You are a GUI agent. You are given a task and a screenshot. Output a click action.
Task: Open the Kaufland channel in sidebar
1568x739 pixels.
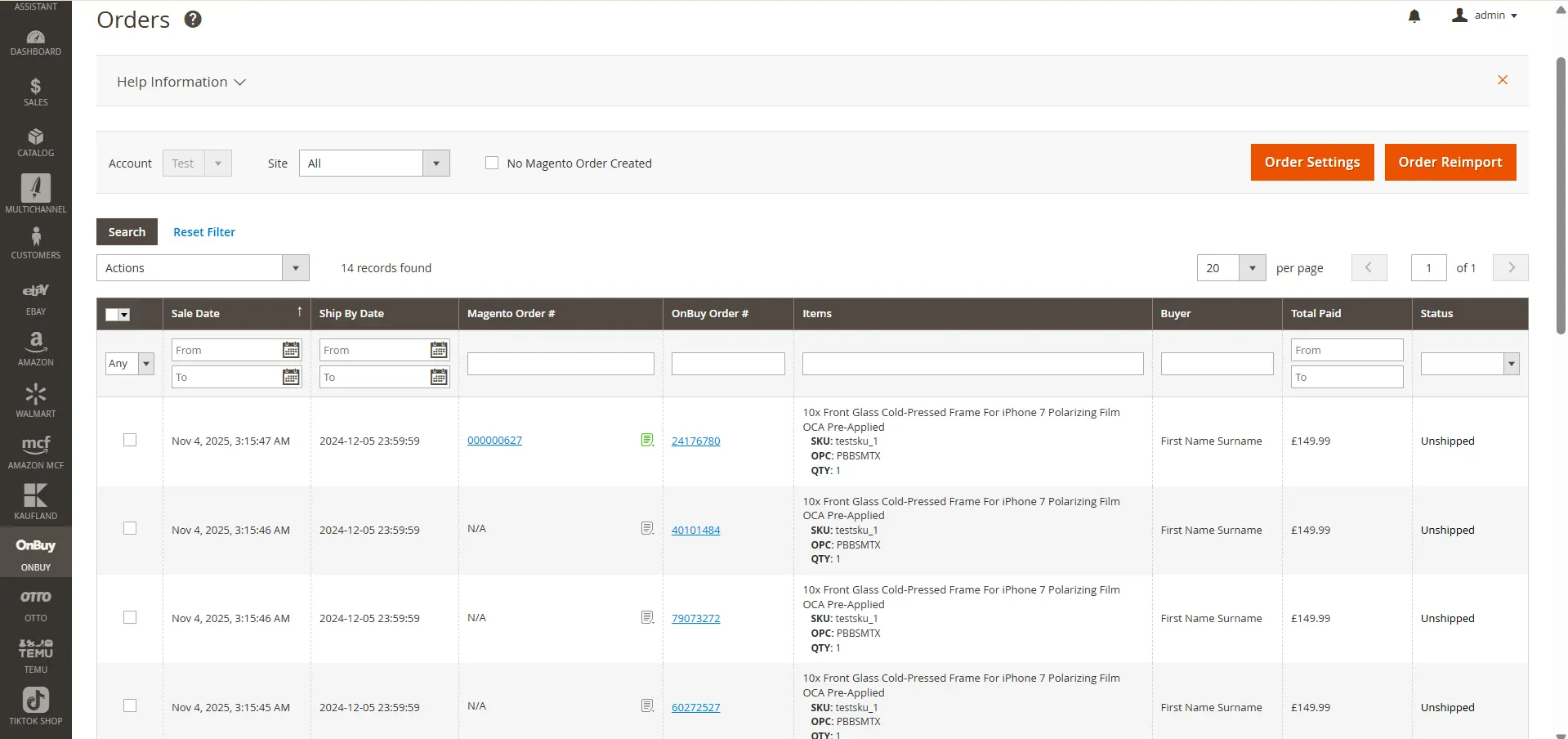click(36, 502)
